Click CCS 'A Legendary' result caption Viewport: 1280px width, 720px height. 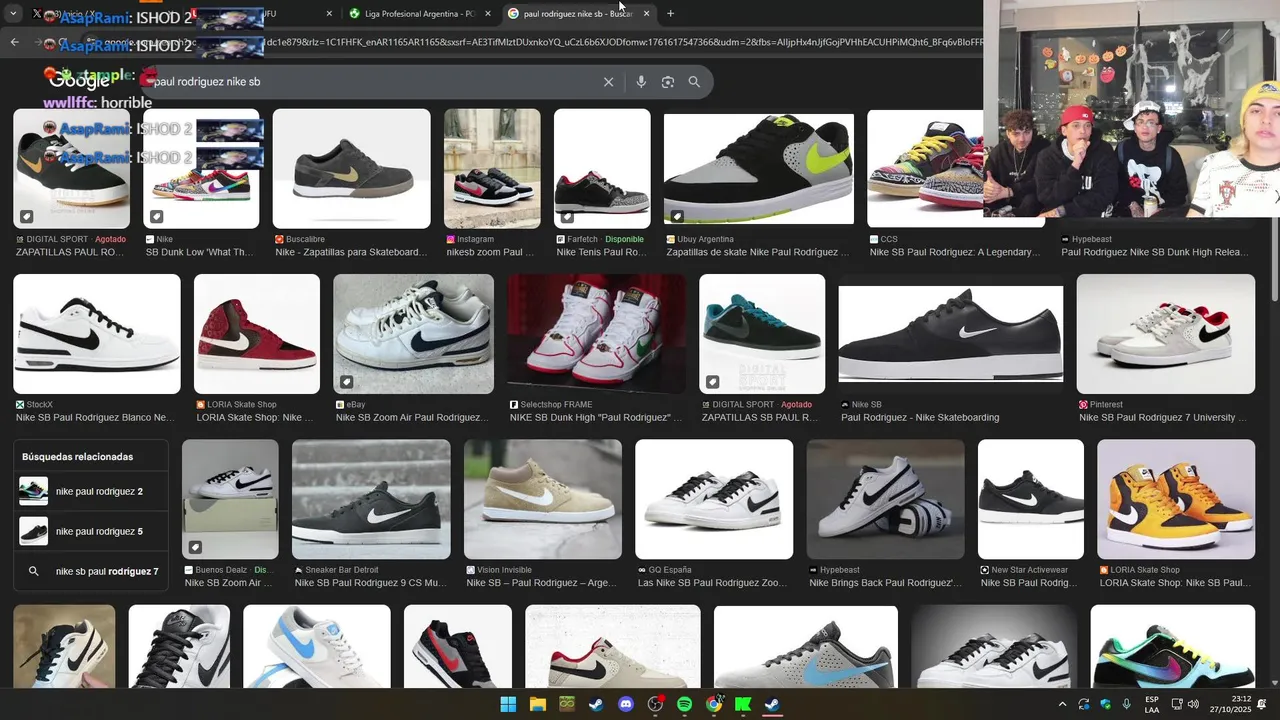pos(955,252)
